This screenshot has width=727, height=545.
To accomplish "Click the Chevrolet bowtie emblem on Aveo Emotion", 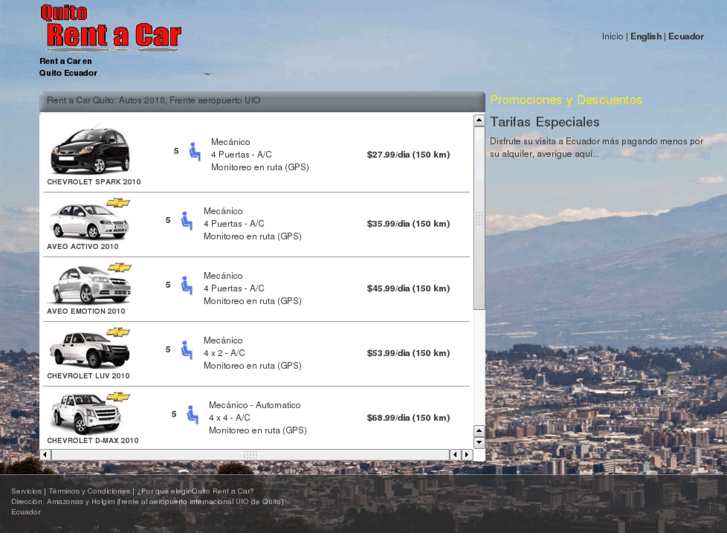I will click(120, 267).
